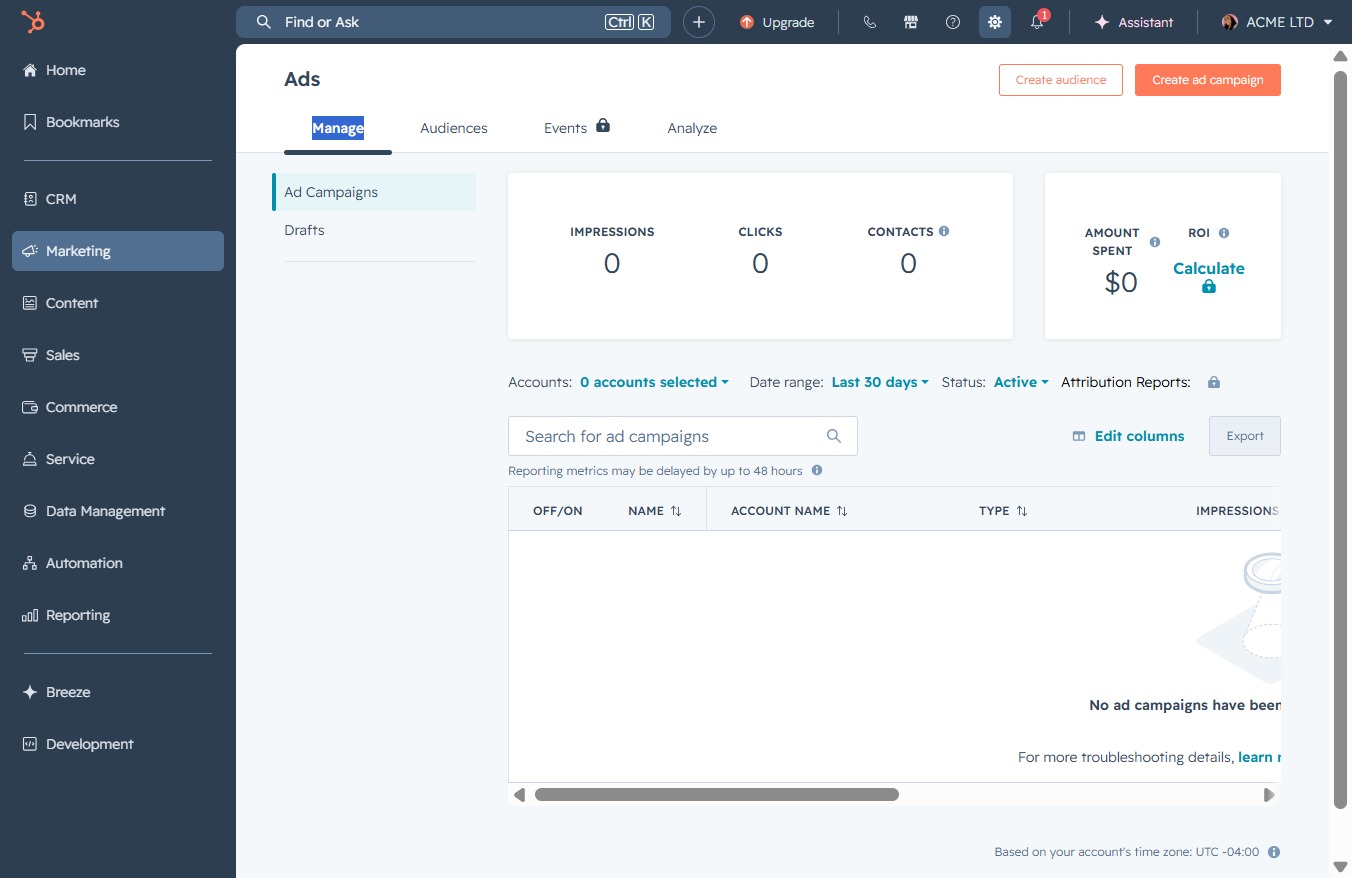The image size is (1352, 878).
Task: Click the Search for ad campaigns field
Action: 683,436
